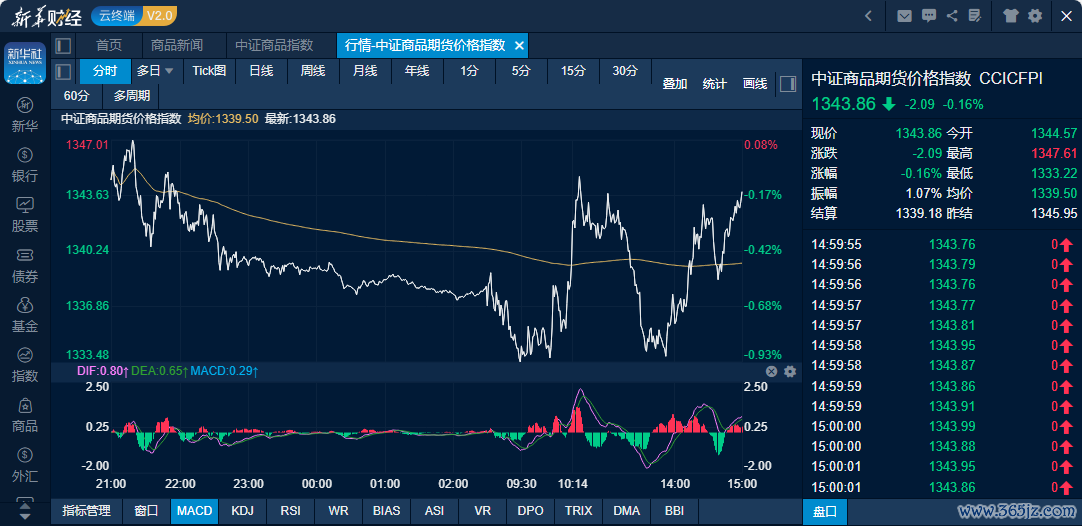
Task: Select the RSI indicator
Action: coord(291,511)
